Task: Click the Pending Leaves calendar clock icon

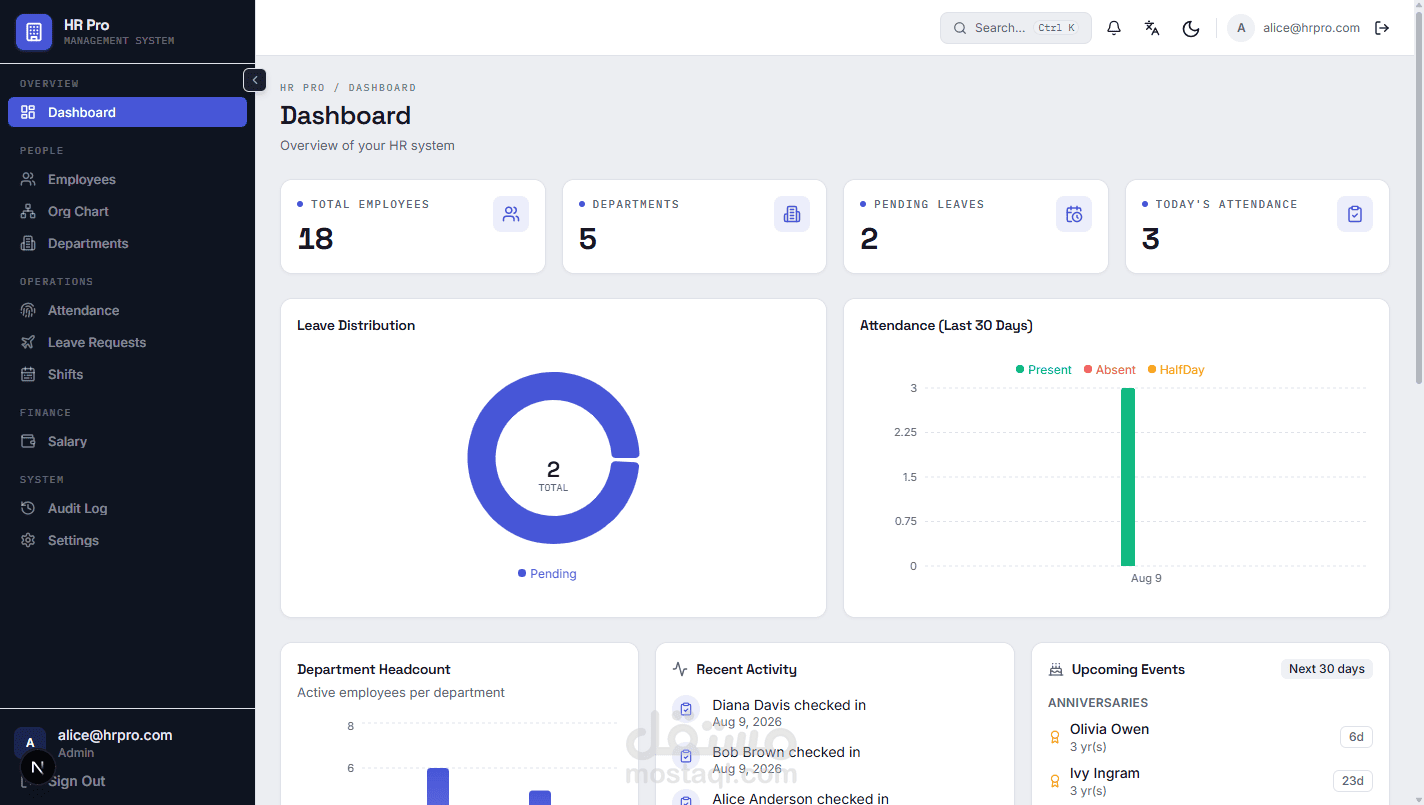Action: [x=1074, y=214]
